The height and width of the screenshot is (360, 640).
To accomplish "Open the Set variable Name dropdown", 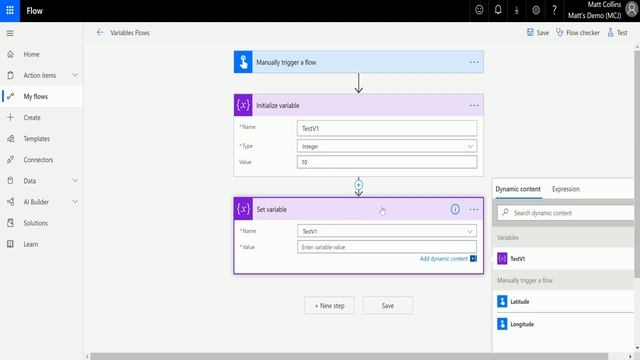I will [x=387, y=231].
